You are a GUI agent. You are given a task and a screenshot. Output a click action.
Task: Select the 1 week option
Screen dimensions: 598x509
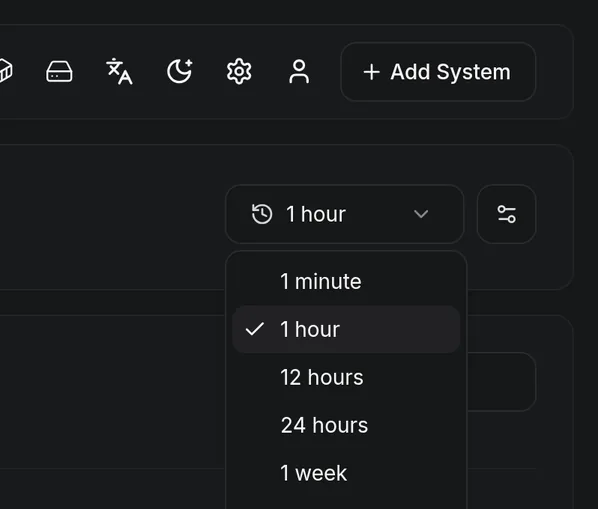coord(346,473)
